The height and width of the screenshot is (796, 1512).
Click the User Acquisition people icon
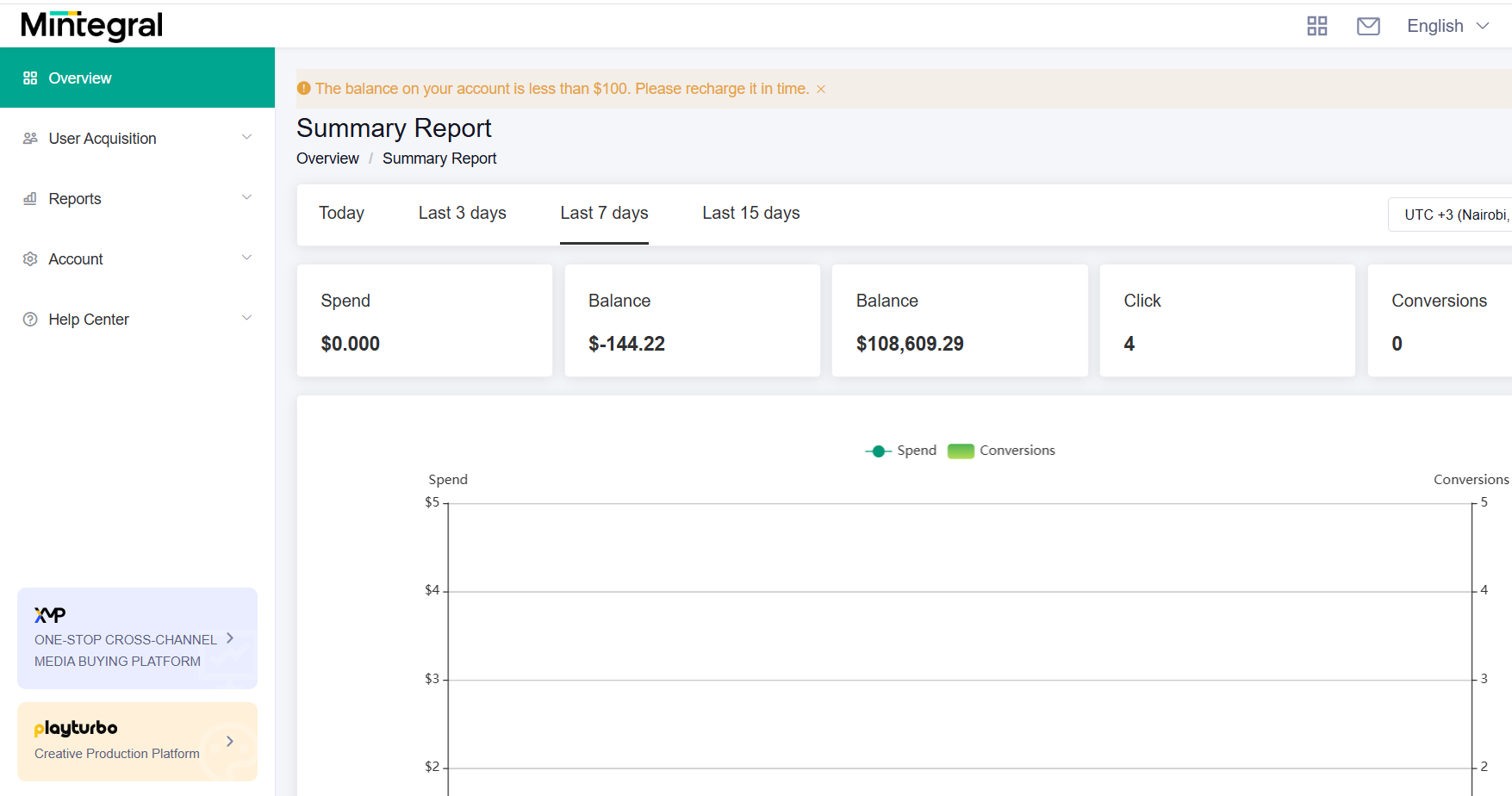(30, 139)
